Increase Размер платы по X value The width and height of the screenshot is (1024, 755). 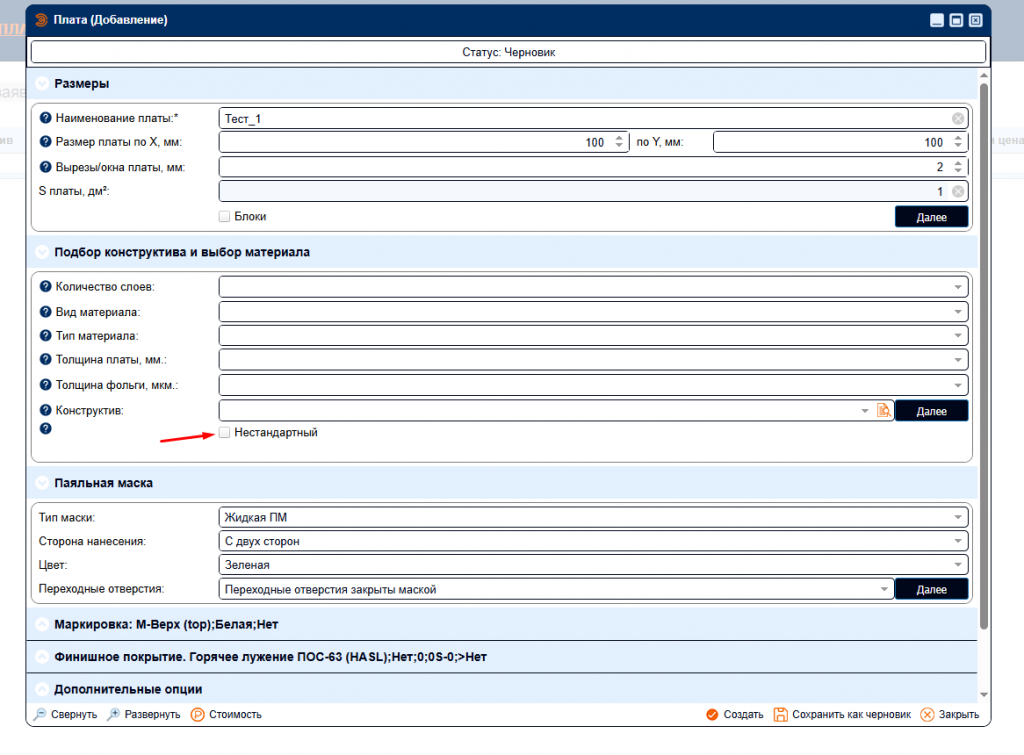coord(619,138)
